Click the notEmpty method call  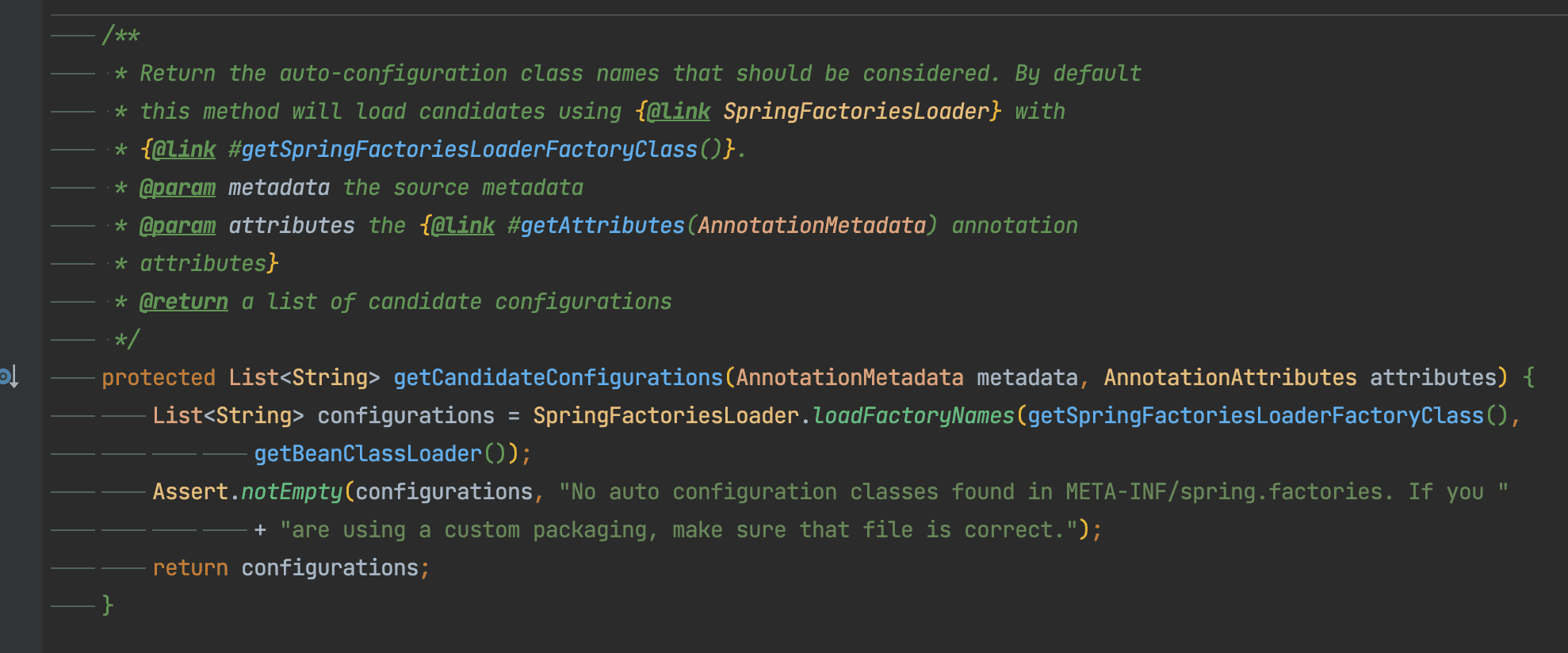pos(291,492)
